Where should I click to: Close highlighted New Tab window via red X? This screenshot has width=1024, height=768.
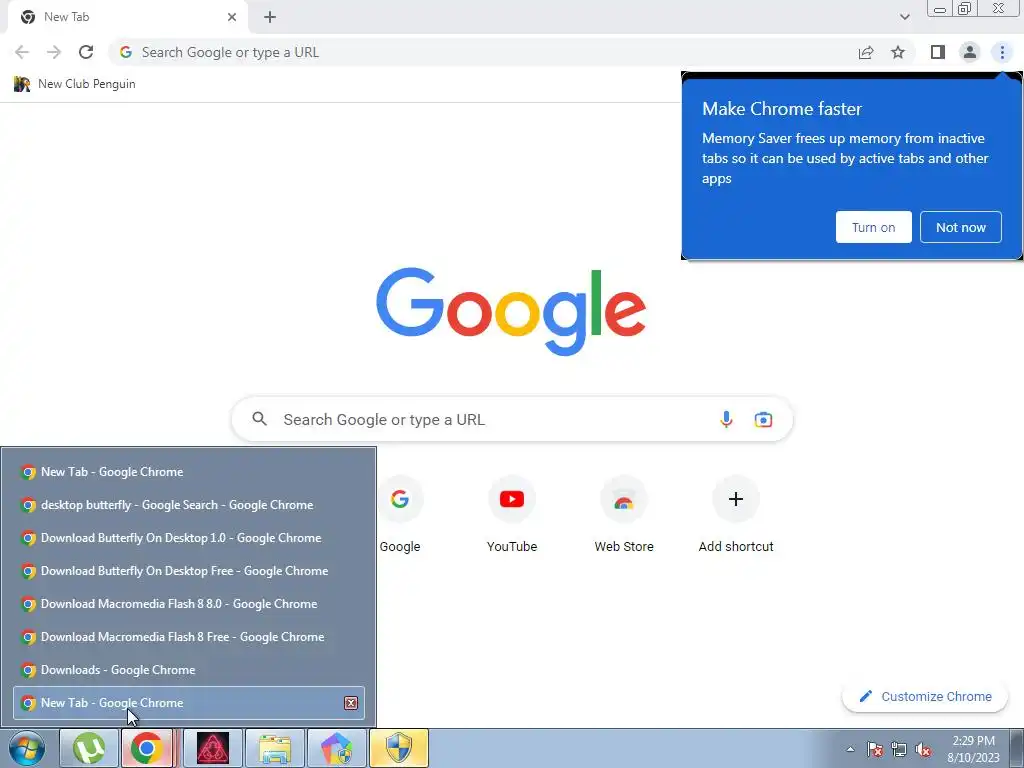tap(351, 703)
